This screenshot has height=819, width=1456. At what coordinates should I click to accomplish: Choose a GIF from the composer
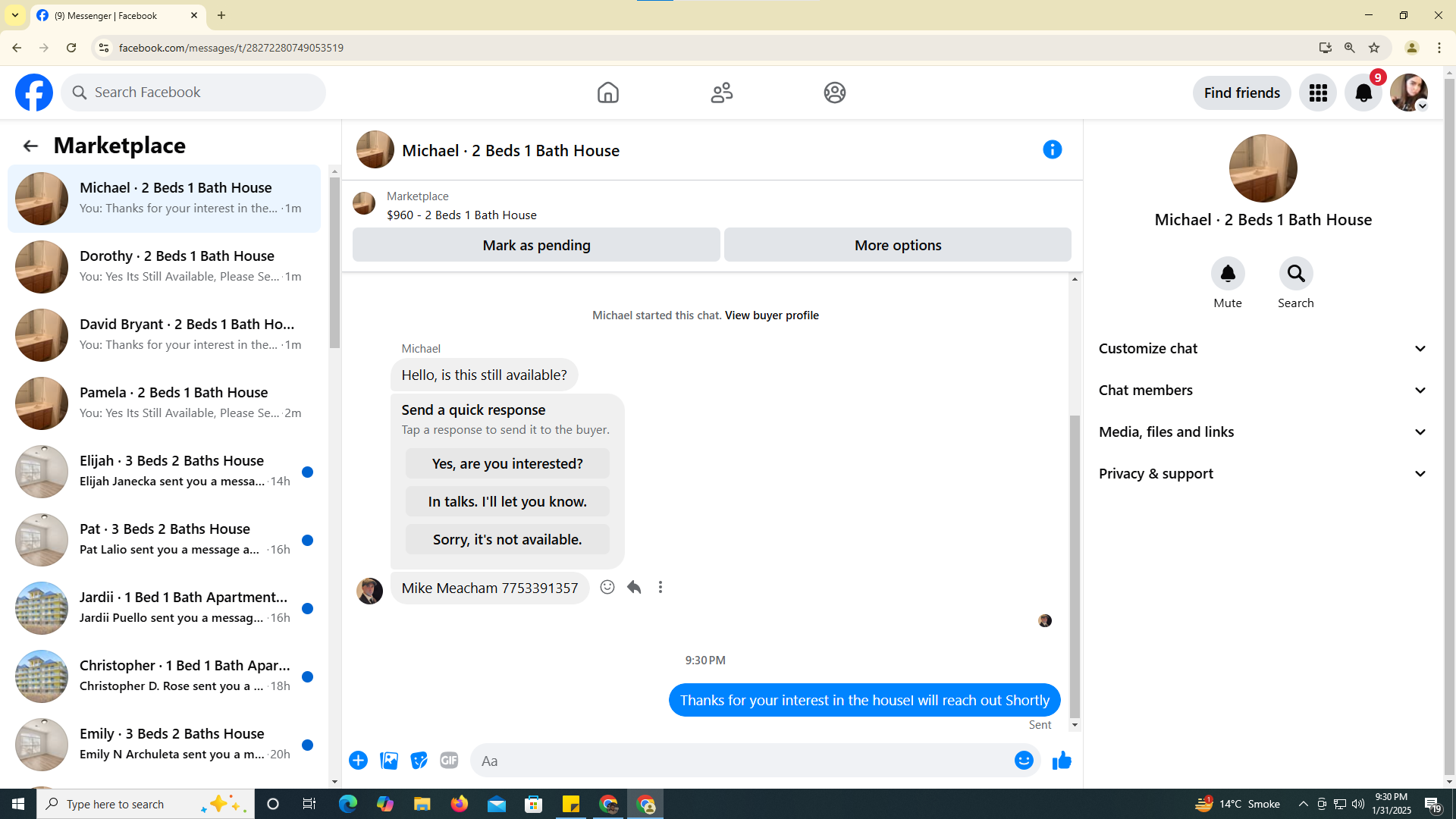(x=449, y=761)
